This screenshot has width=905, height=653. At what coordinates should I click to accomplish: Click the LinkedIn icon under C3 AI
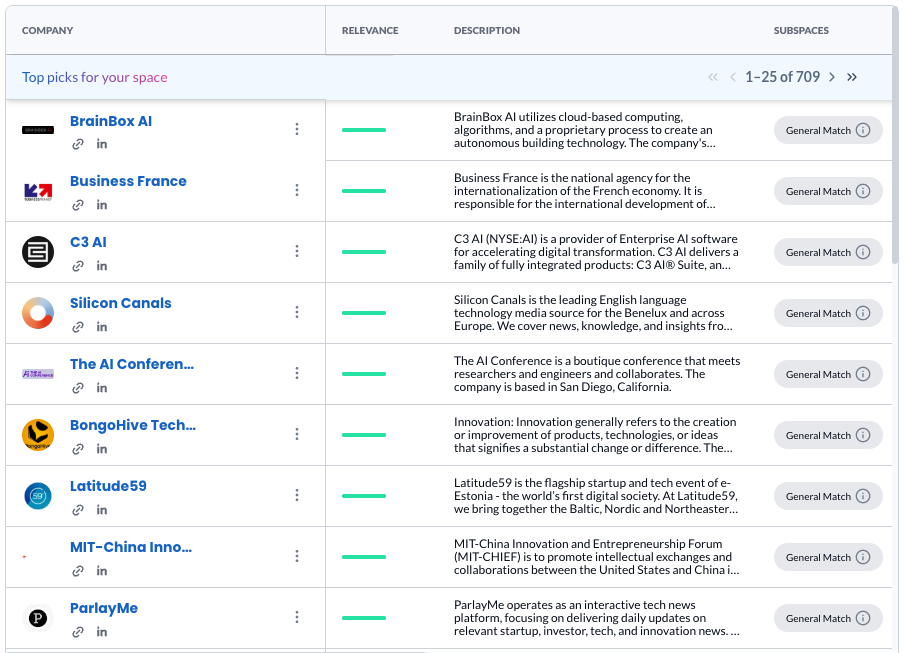click(102, 266)
